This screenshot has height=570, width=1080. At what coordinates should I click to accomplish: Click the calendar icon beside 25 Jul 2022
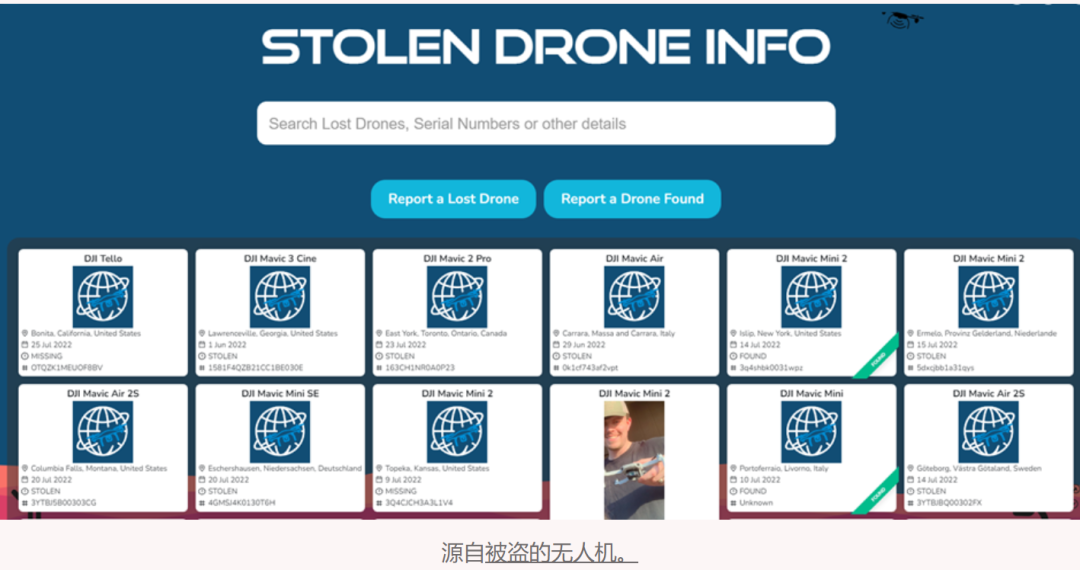point(25,345)
